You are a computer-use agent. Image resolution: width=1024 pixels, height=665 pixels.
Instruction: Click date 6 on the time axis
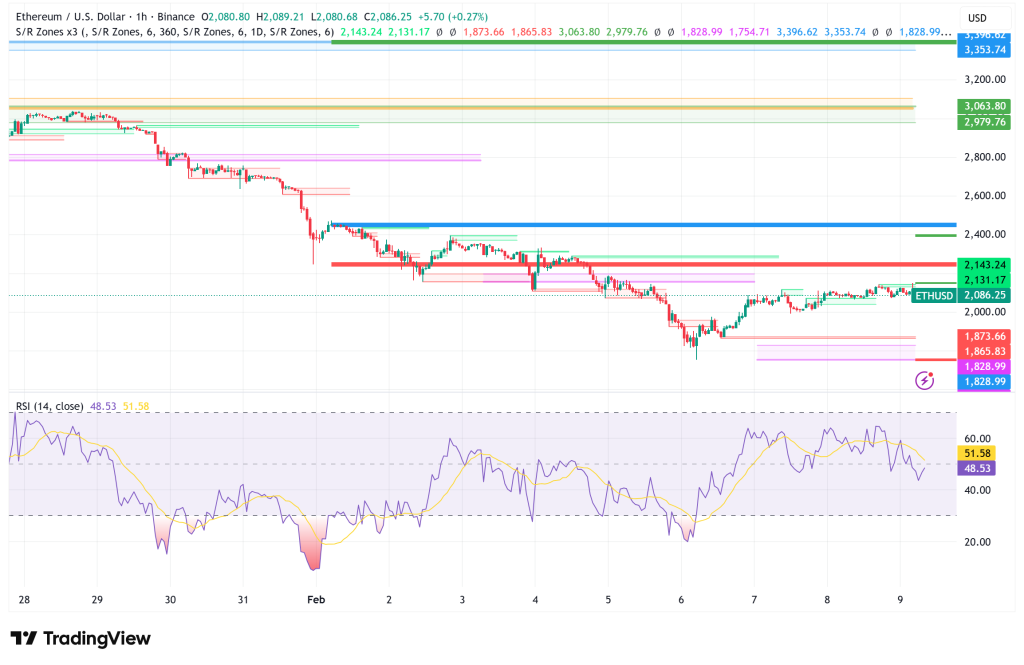click(681, 599)
